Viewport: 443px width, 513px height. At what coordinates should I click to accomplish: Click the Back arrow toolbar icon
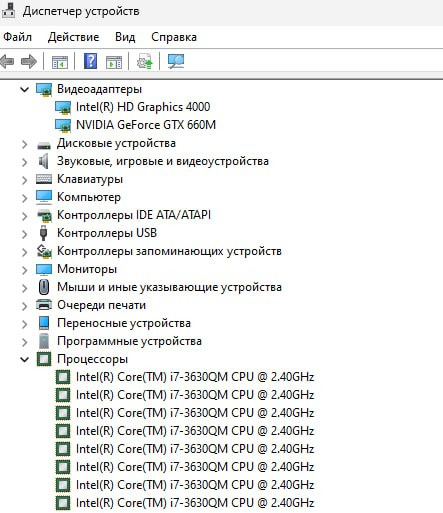(x=7, y=62)
